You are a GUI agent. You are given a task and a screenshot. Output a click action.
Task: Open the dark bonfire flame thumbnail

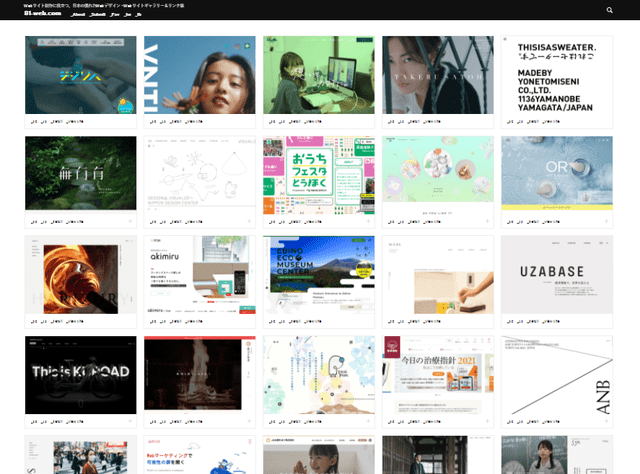[200, 375]
